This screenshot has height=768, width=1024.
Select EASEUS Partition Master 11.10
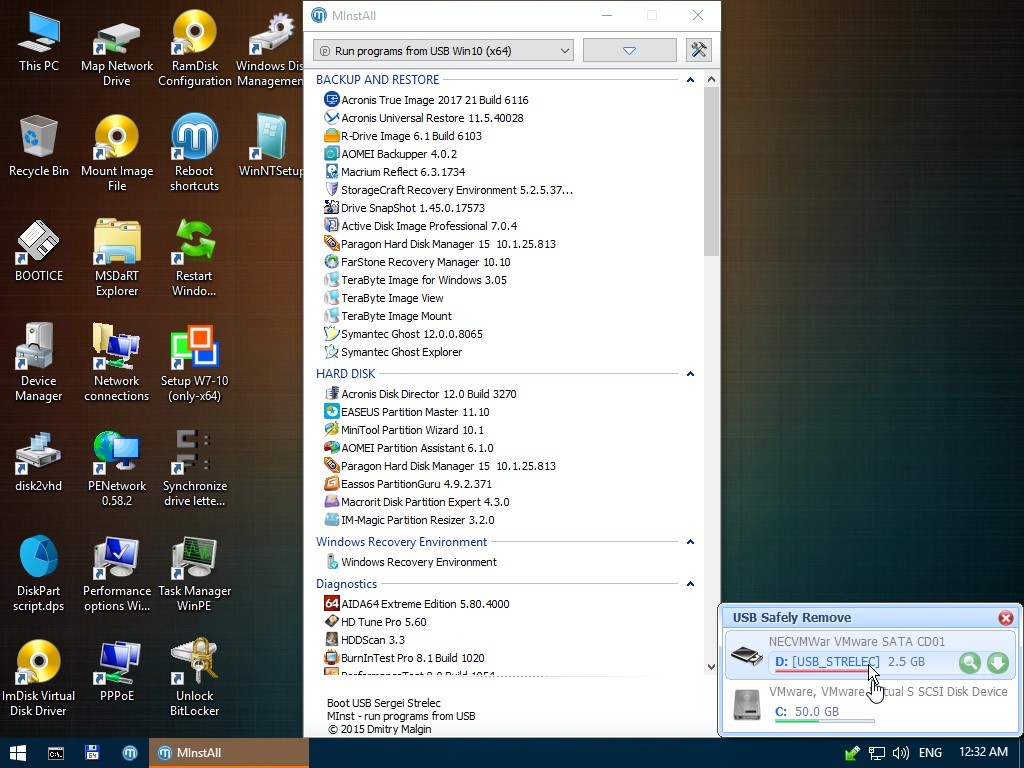(407, 412)
